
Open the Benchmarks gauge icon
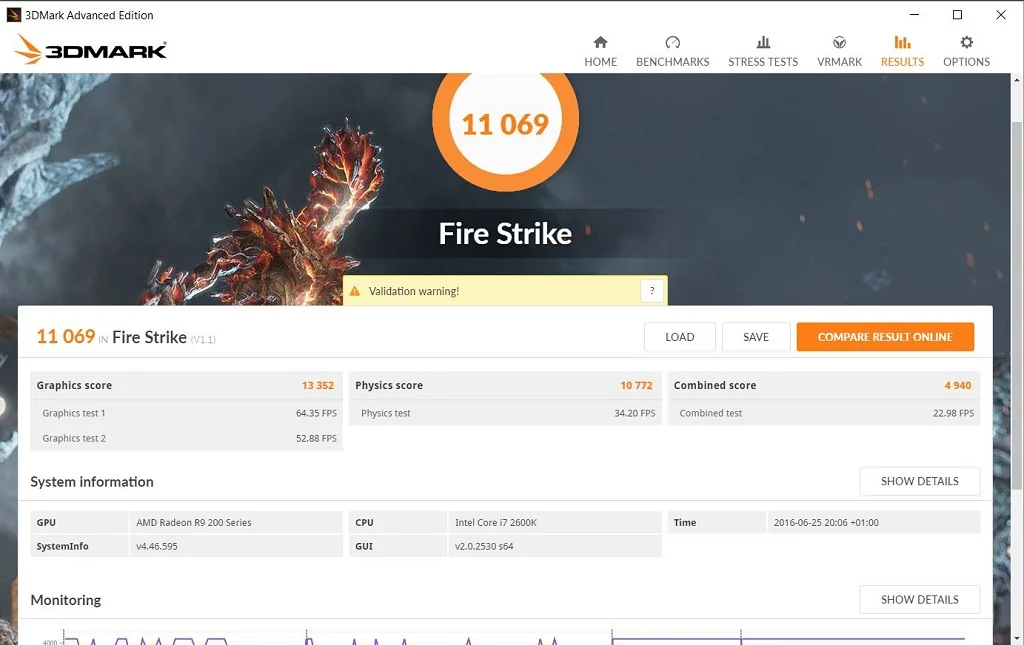[673, 42]
